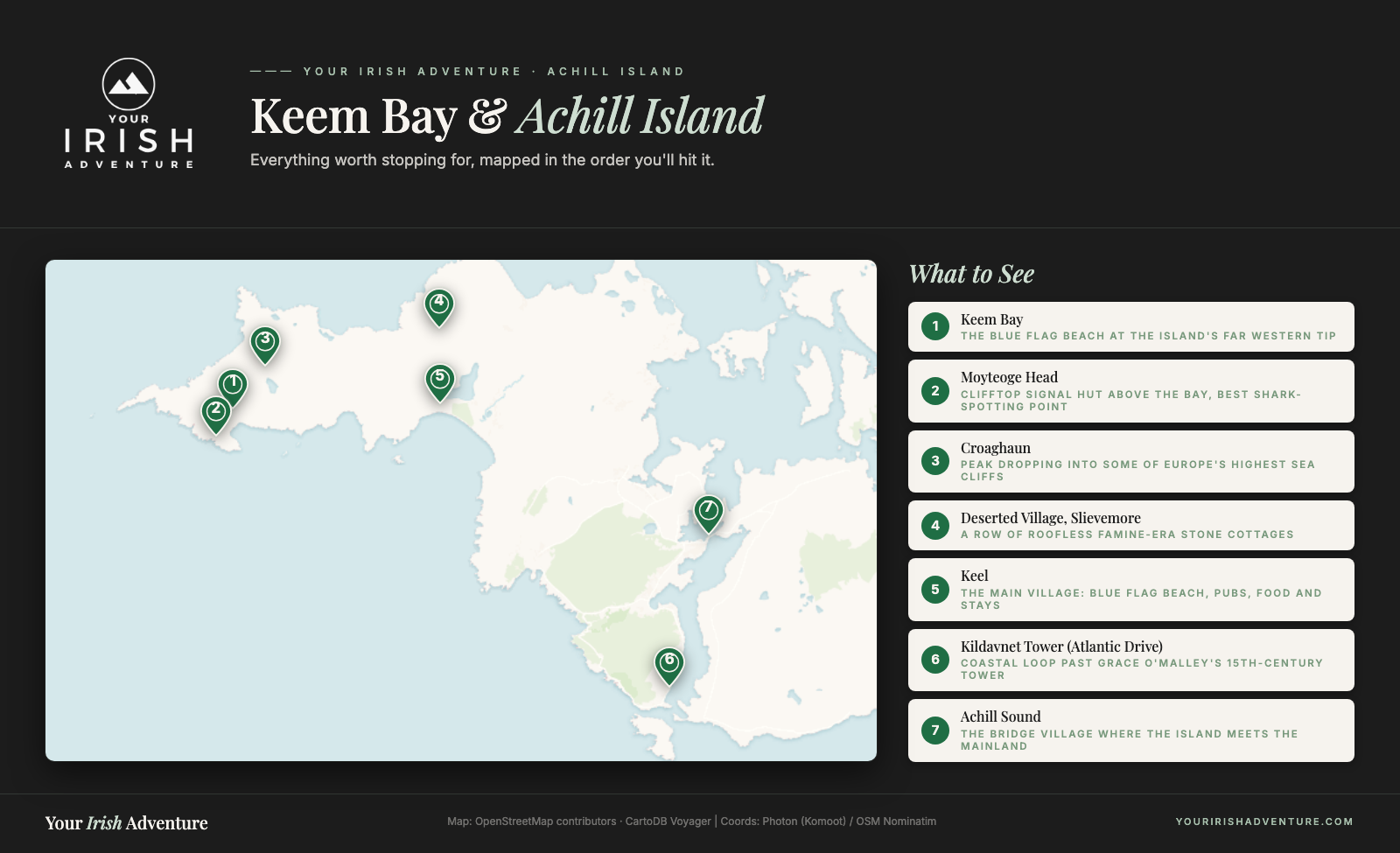Open the YOURIRISHADVENTURE.COM footer link
Viewport: 1400px width, 853px height.
[1264, 822]
